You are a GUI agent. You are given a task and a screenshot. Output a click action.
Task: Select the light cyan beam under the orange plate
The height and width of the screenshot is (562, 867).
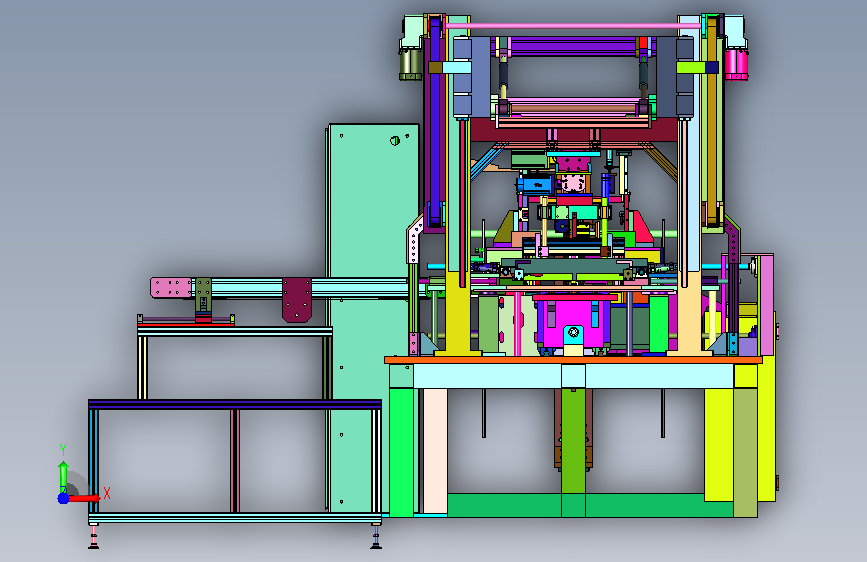pyautogui.click(x=573, y=376)
